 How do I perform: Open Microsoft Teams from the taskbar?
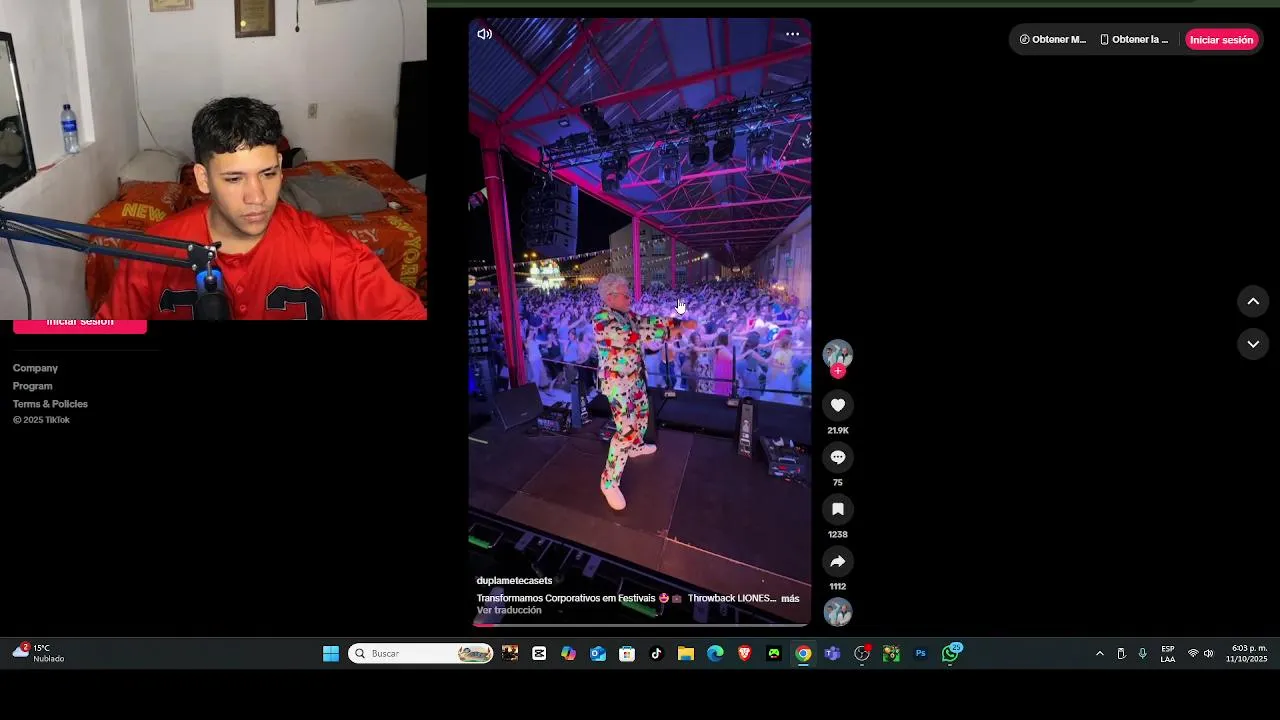pos(832,654)
